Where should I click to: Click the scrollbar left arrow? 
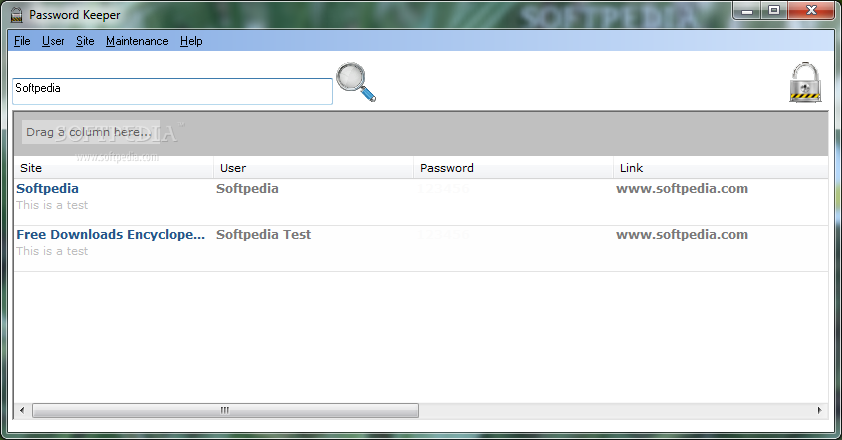click(x=22, y=410)
